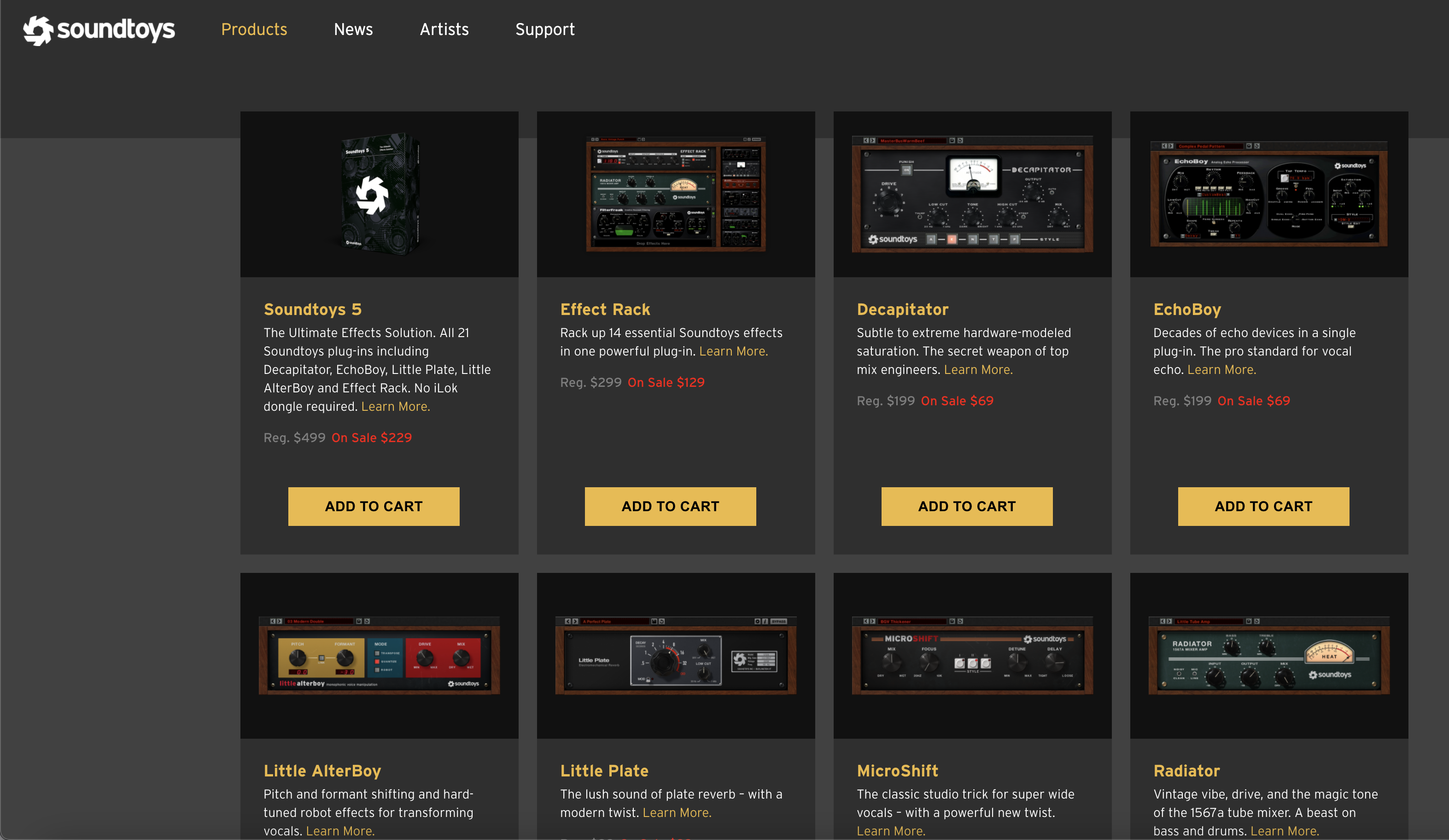Open the Products menu item
Screen dimensions: 1449x840
pyautogui.click(x=254, y=29)
